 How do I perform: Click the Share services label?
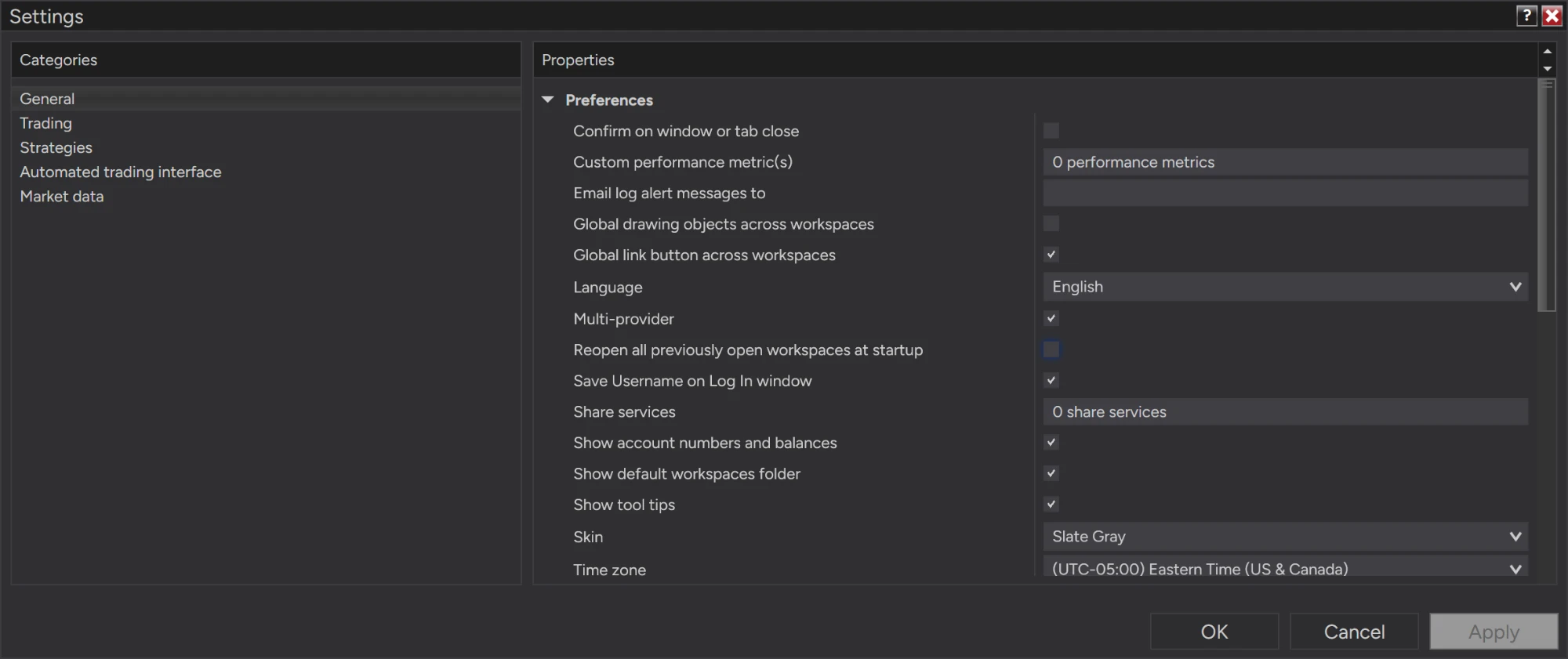(x=624, y=412)
